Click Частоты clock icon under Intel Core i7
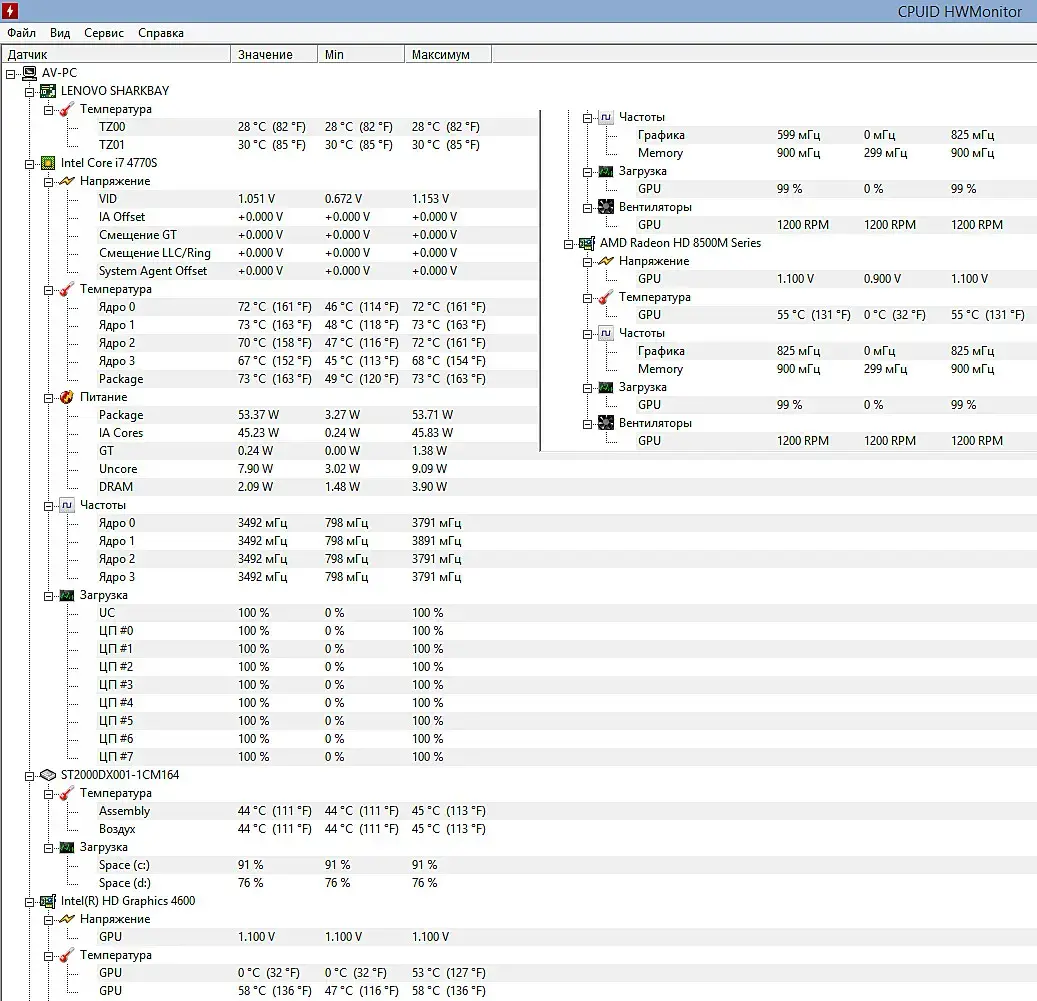1037x1001 pixels. coord(67,505)
